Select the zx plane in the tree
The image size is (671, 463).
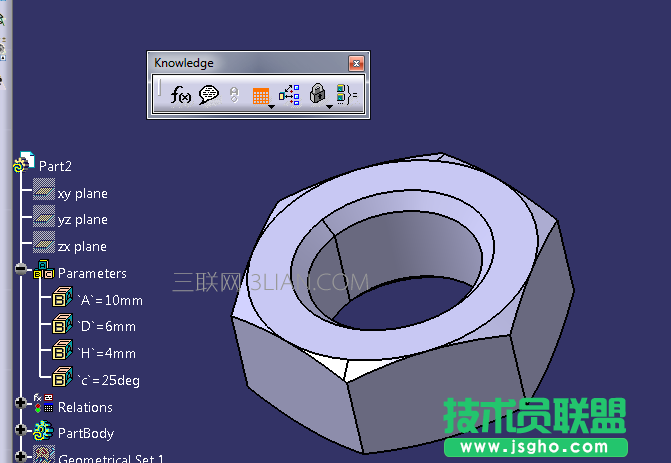(x=82, y=246)
